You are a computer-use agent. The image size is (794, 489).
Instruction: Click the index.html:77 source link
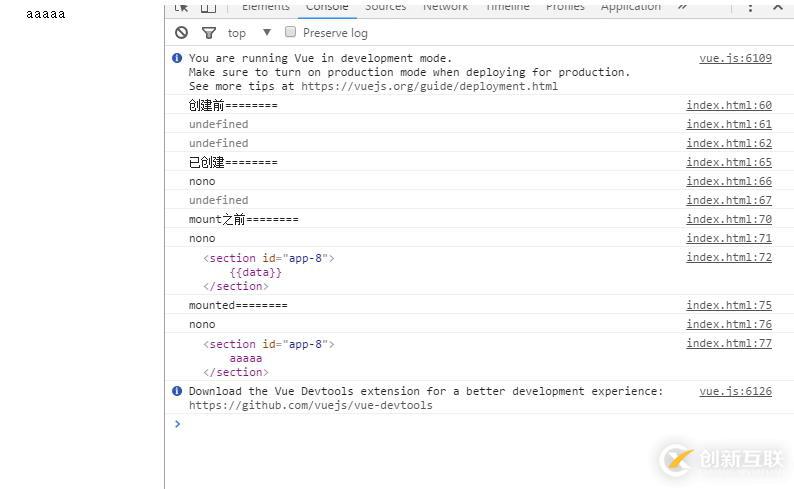click(728, 343)
